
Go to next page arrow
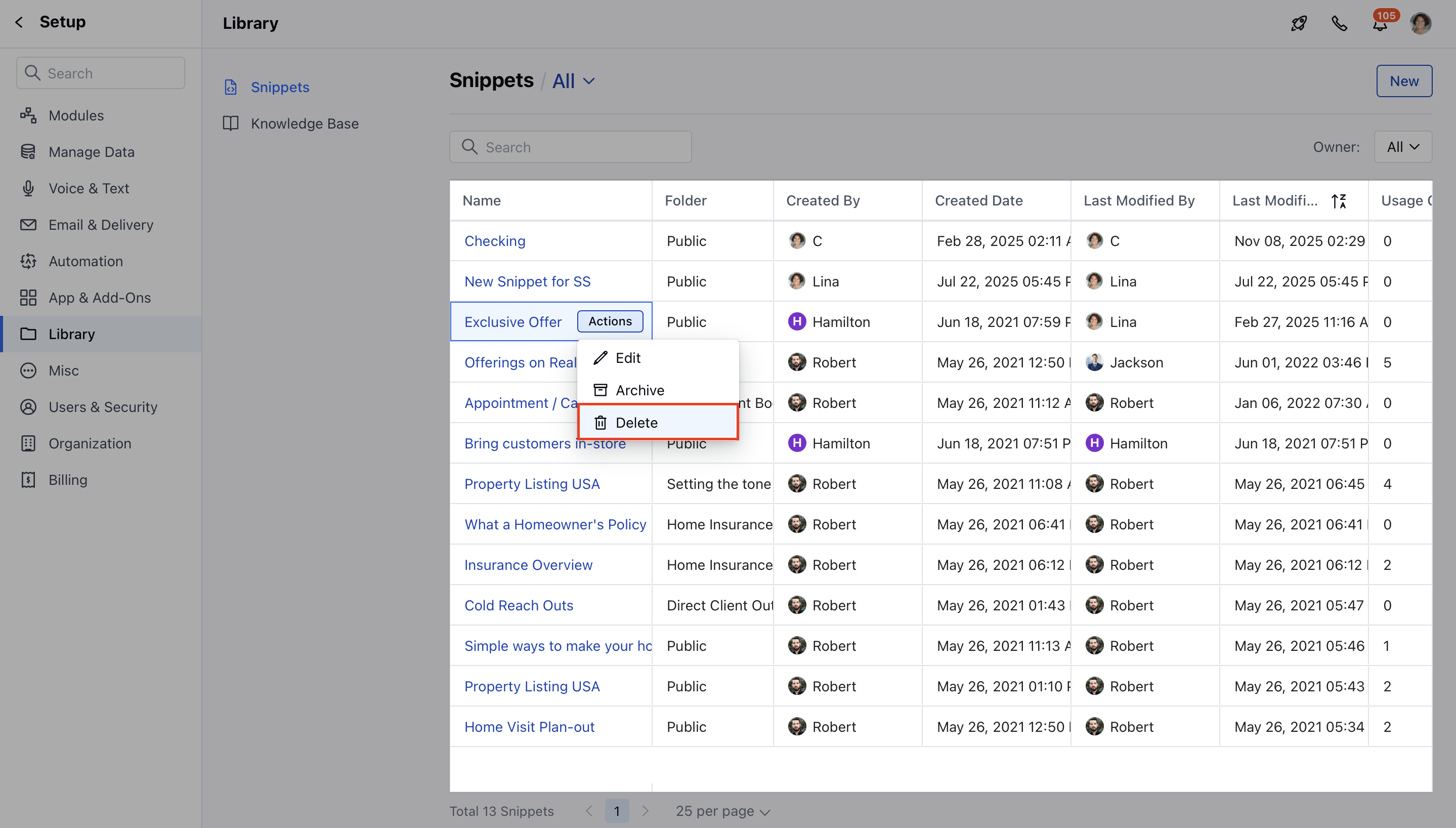pos(645,811)
